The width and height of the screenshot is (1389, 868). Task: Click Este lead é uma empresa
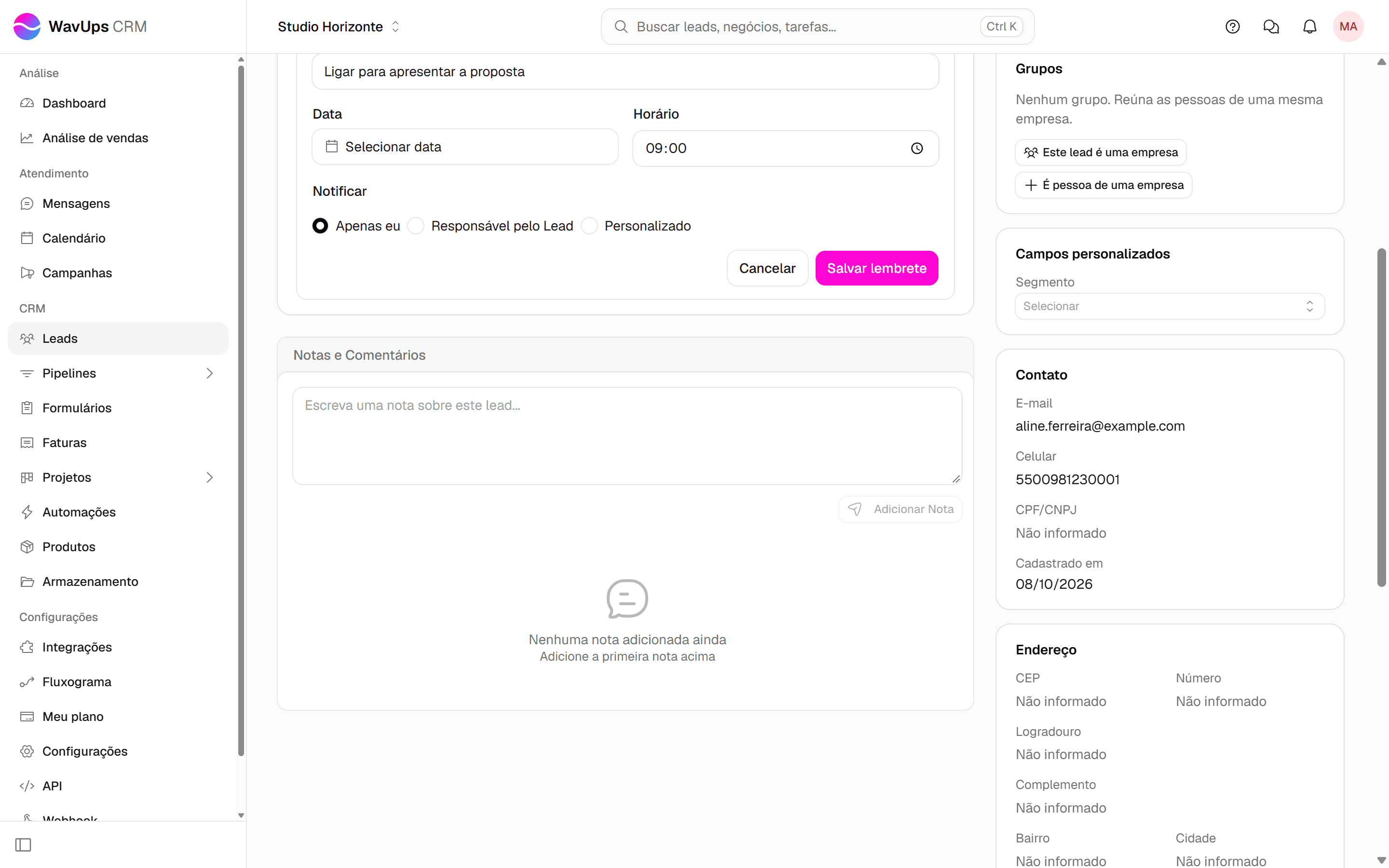pos(1100,152)
